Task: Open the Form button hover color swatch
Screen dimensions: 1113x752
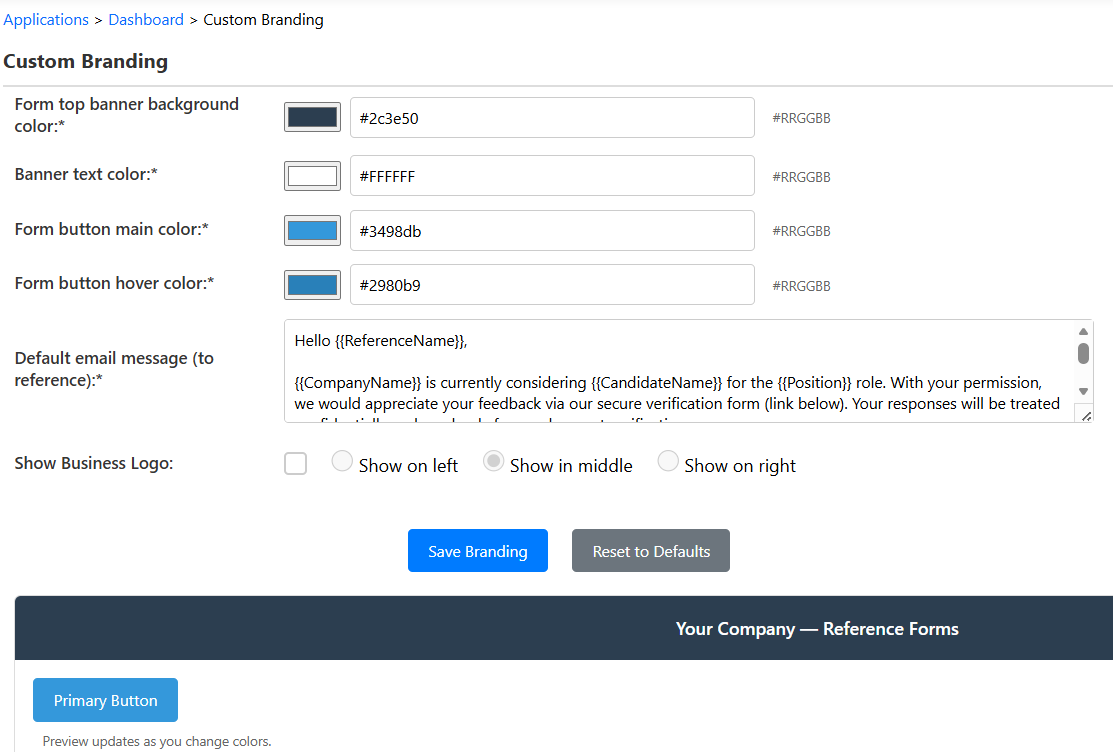Action: click(x=311, y=284)
